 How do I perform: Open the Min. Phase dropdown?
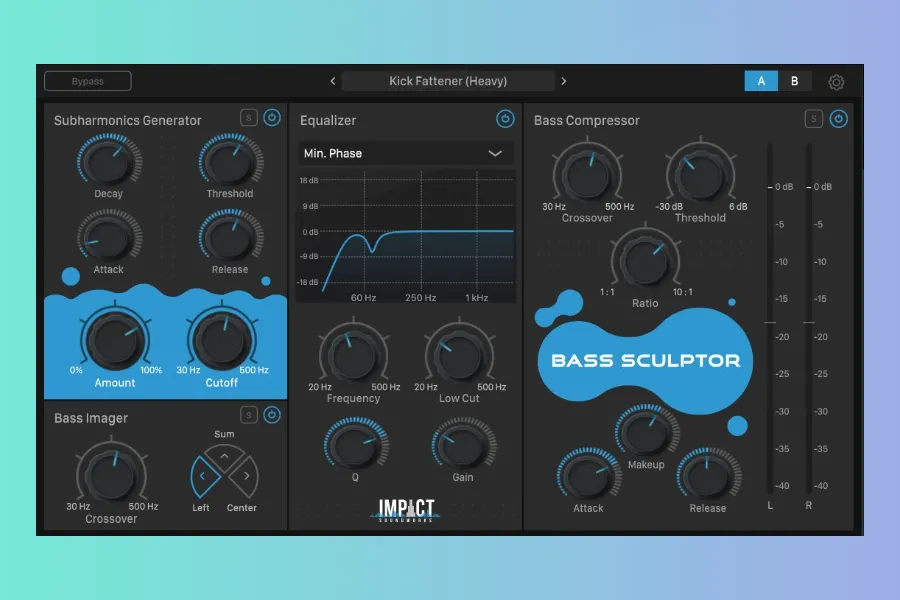tap(405, 153)
